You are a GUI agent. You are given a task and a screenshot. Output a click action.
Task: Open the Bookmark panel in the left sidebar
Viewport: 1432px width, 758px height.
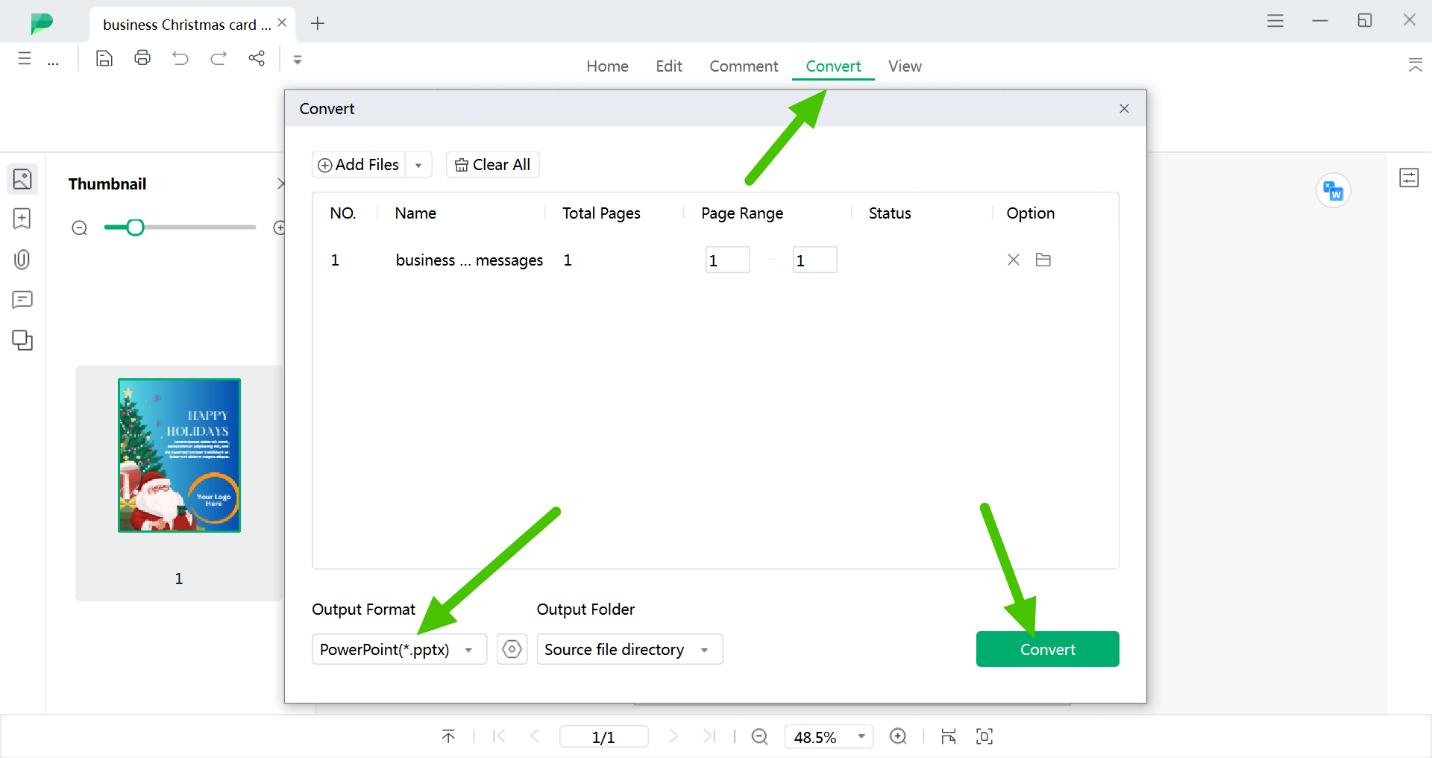click(22, 219)
